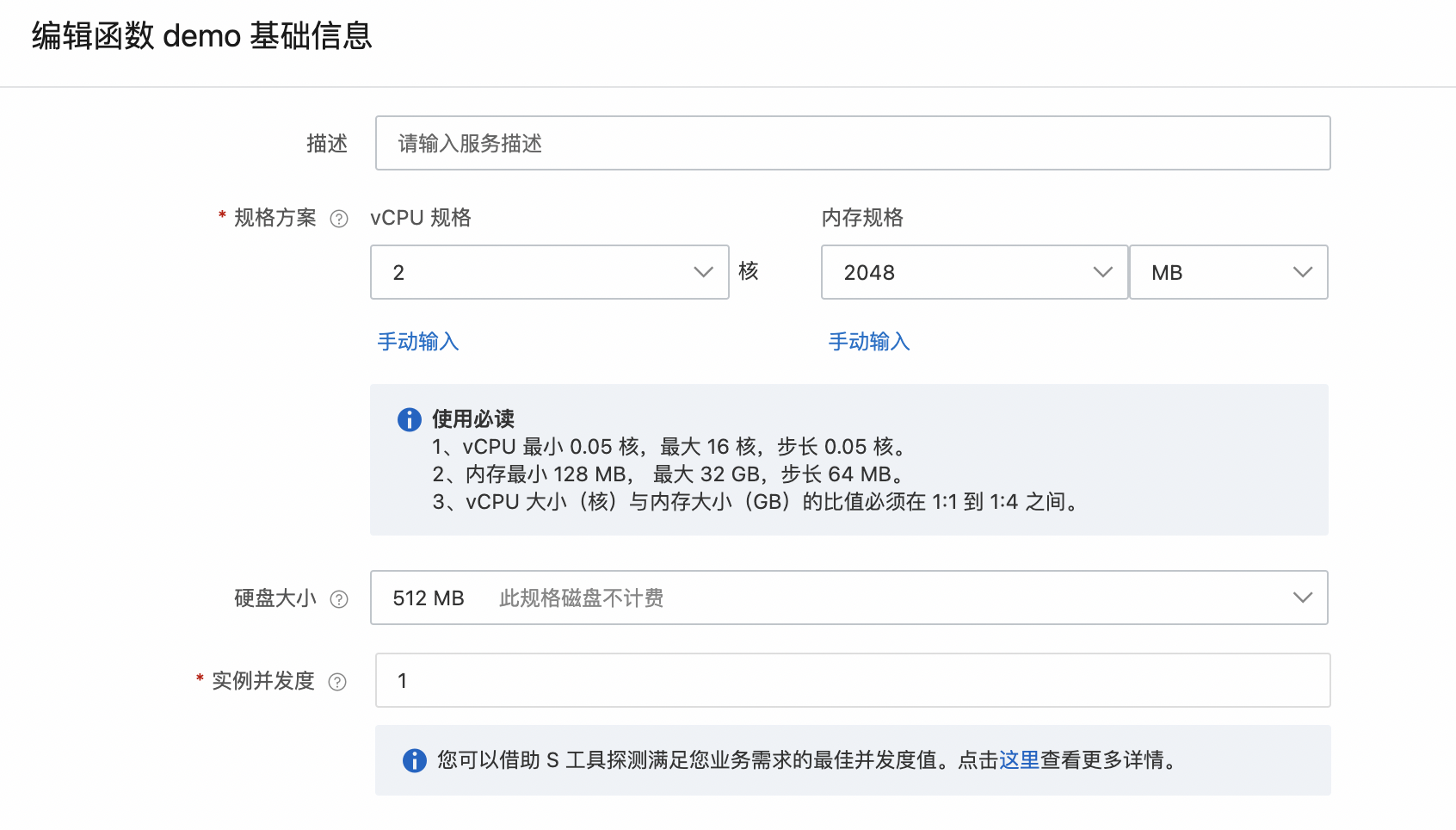Focus the 描述 input field
Viewport: 1456px width, 830px height.
click(853, 143)
